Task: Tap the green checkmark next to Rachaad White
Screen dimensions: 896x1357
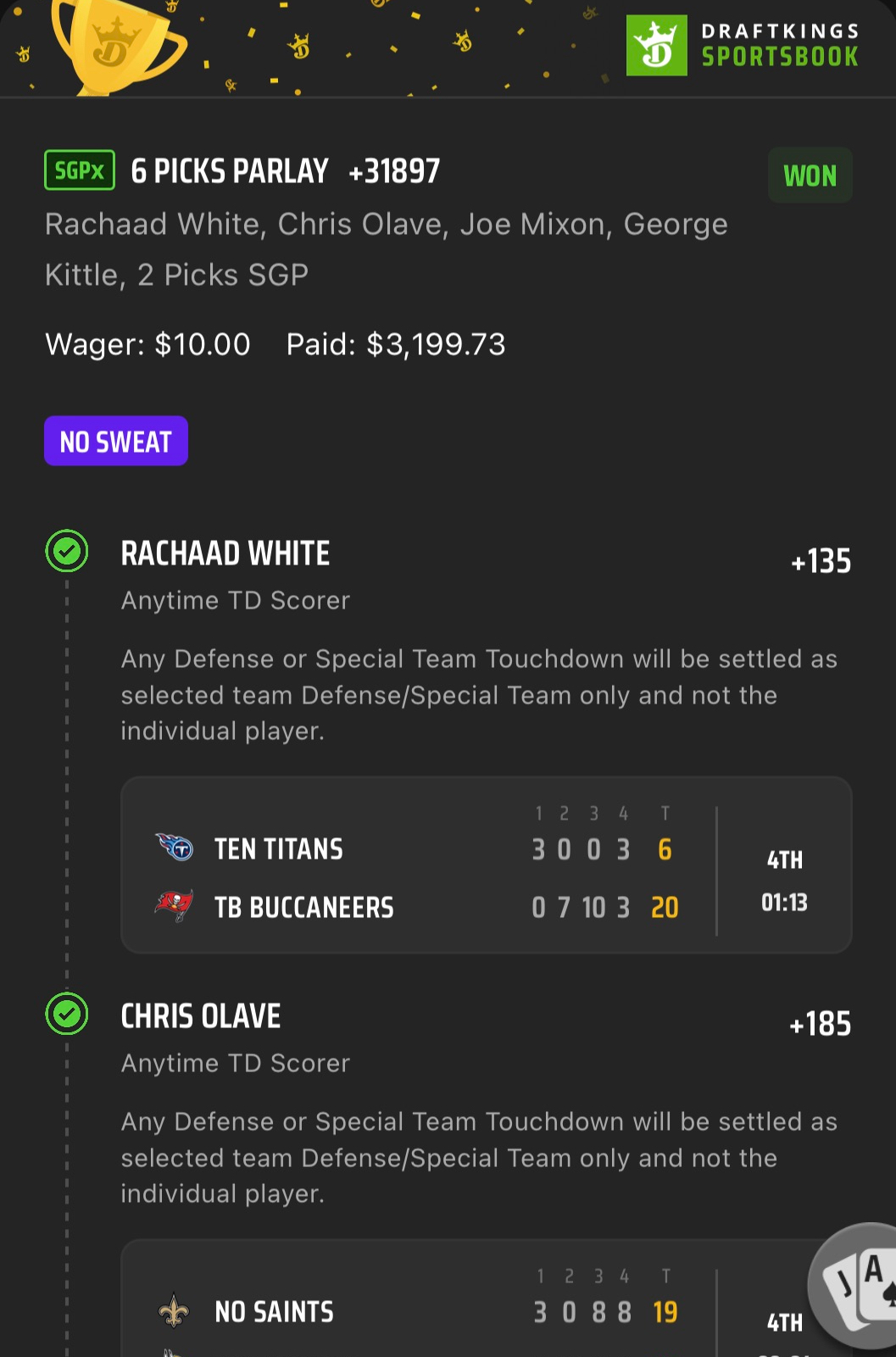Action: coord(67,552)
